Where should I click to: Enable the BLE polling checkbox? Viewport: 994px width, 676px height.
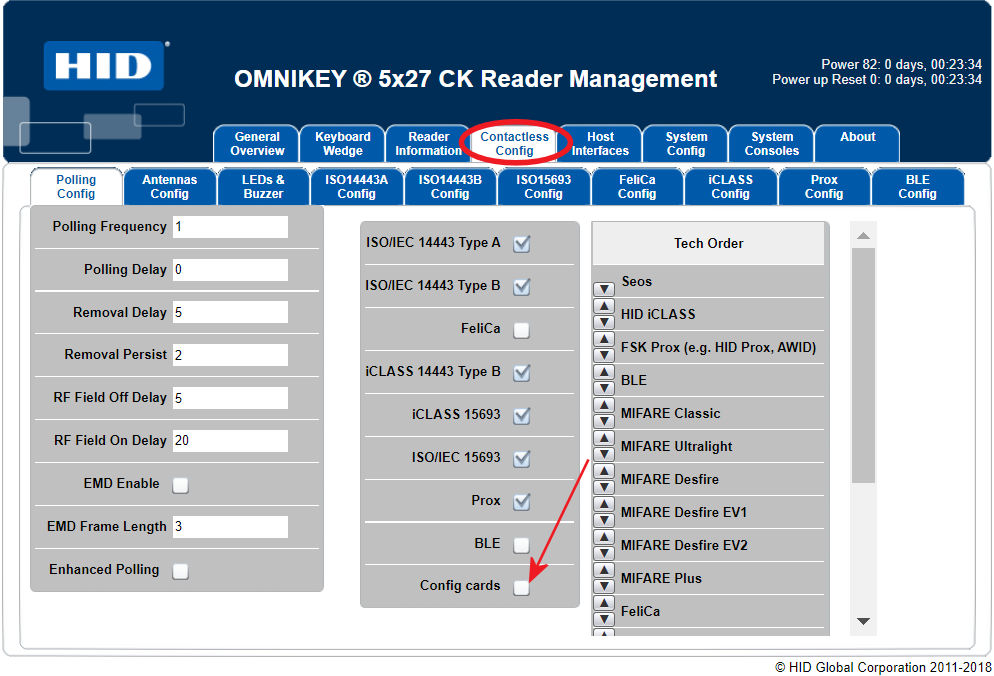point(522,545)
